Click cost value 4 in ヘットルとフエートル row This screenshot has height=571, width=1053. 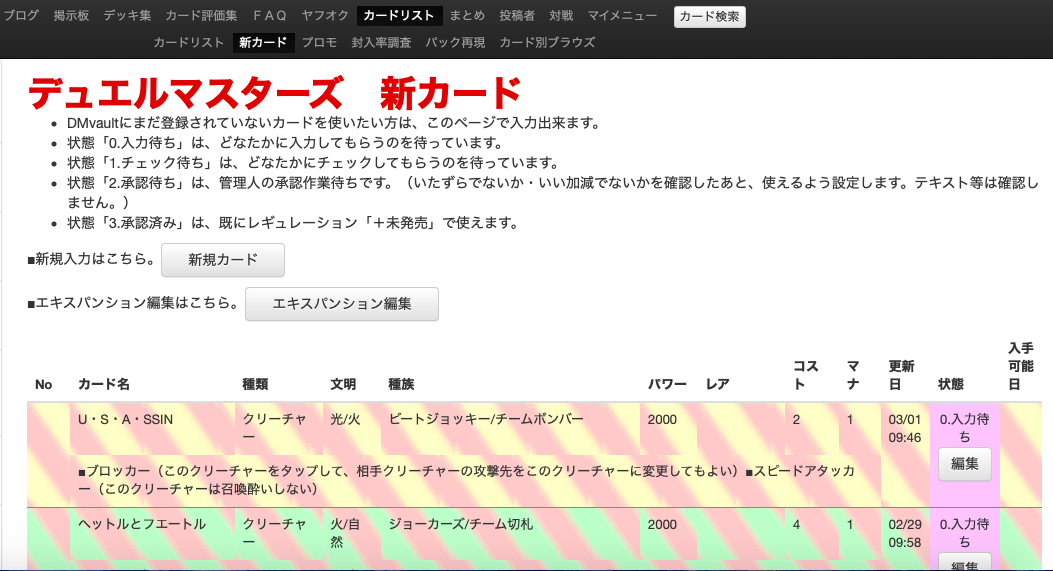click(x=796, y=525)
